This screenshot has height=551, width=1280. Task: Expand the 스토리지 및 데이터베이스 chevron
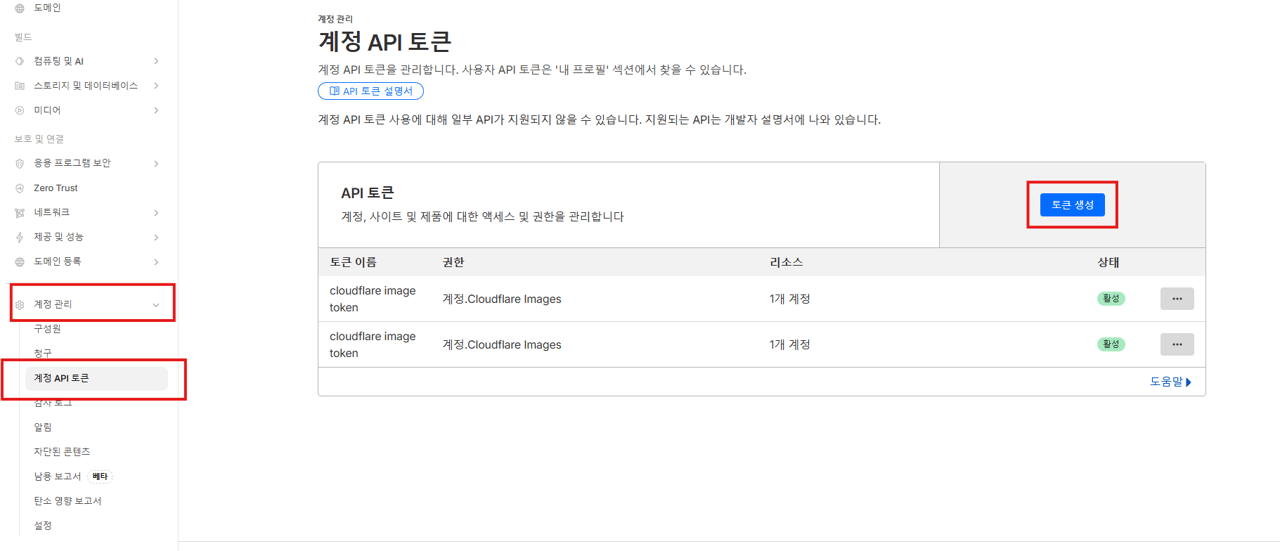(x=156, y=86)
